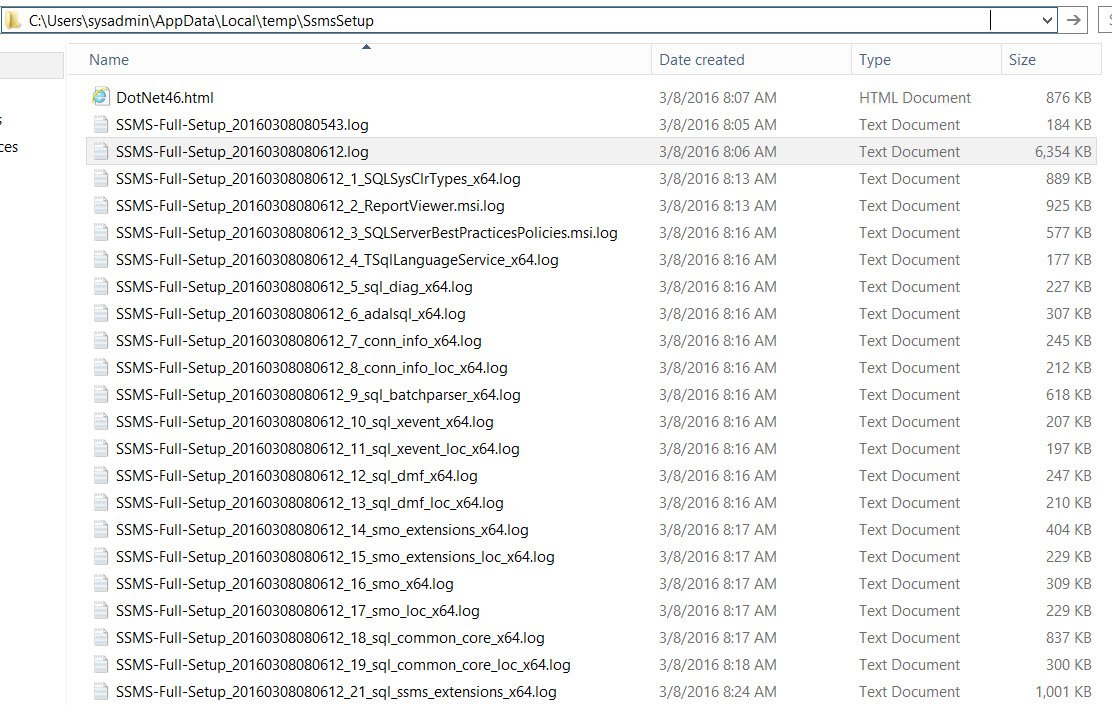The image size is (1112, 705).
Task: Select the 7_conn_info_x64.log file name
Action: click(299, 340)
